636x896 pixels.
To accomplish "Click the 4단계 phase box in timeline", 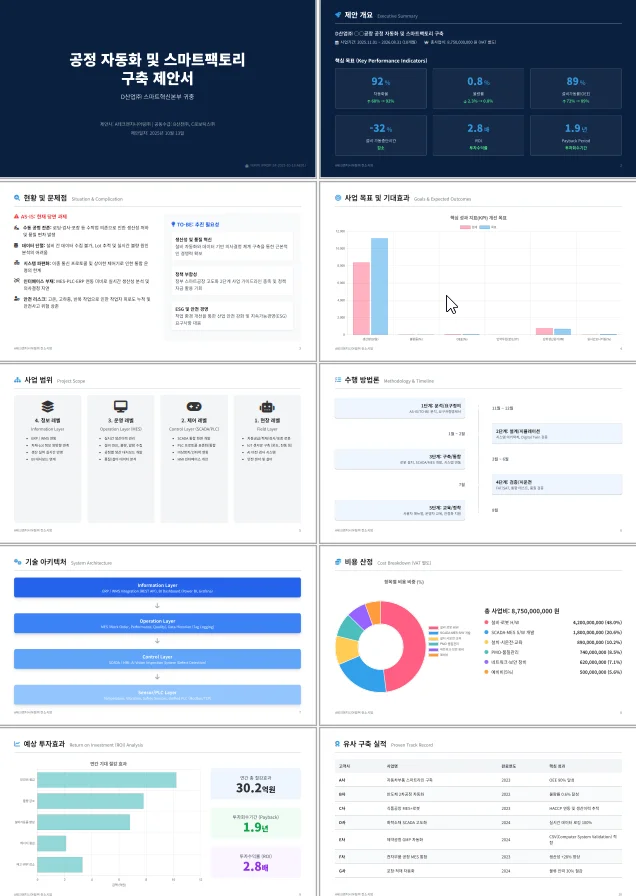I will click(x=557, y=484).
